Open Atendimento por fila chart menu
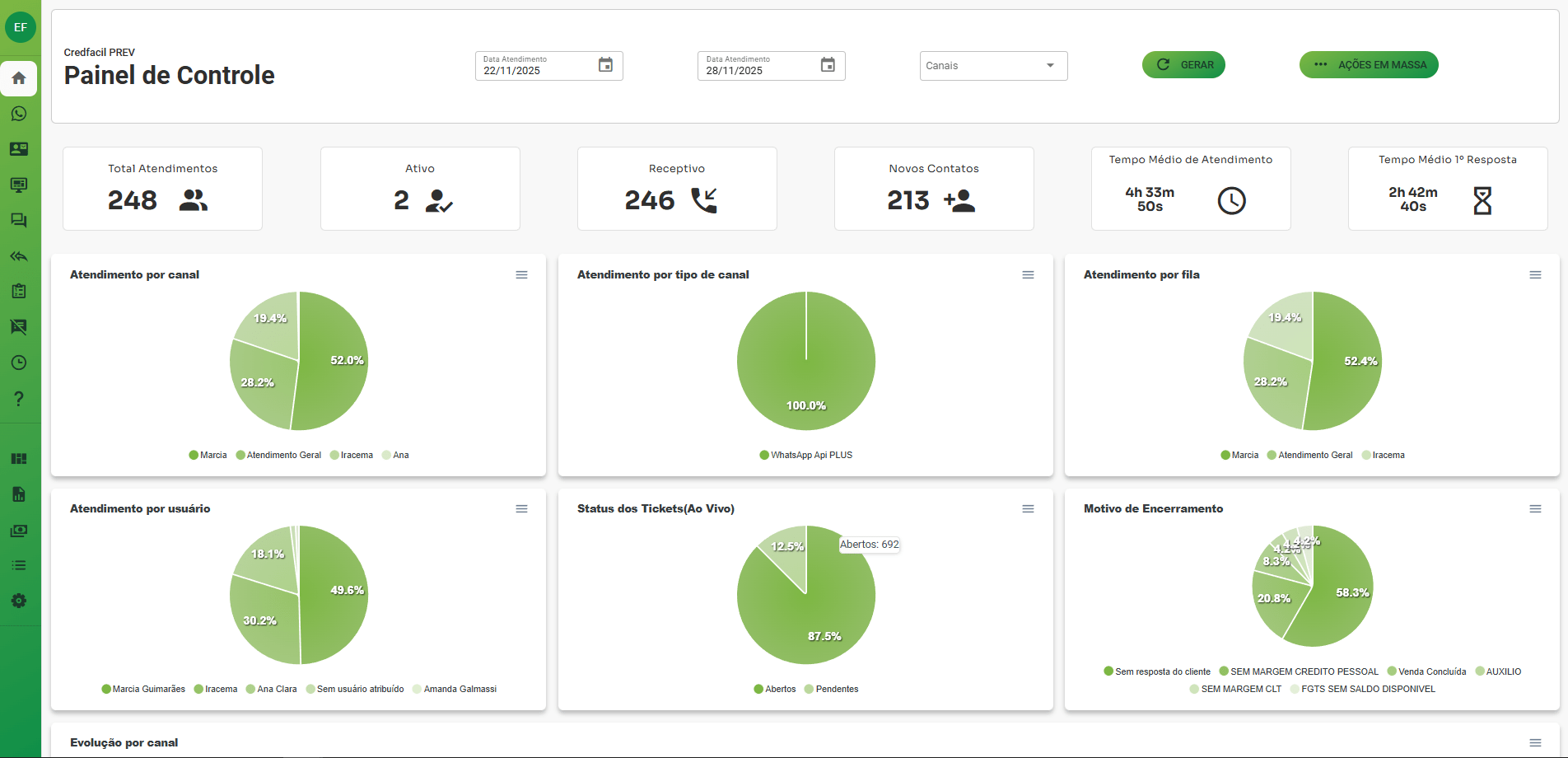This screenshot has height=758, width=1568. pyautogui.click(x=1535, y=275)
